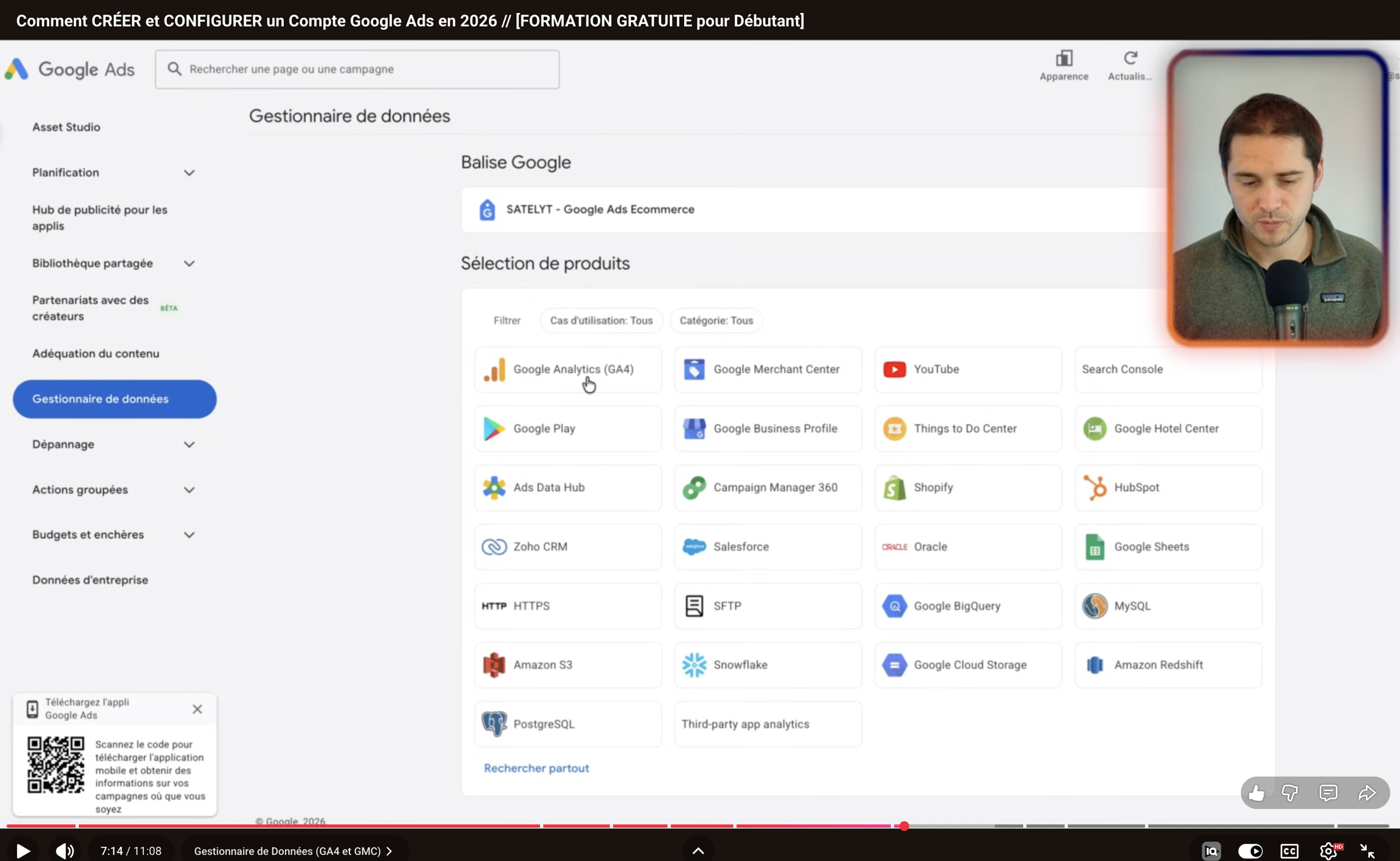Open Google Merchant Center card
1400x861 pixels.
(x=767, y=370)
